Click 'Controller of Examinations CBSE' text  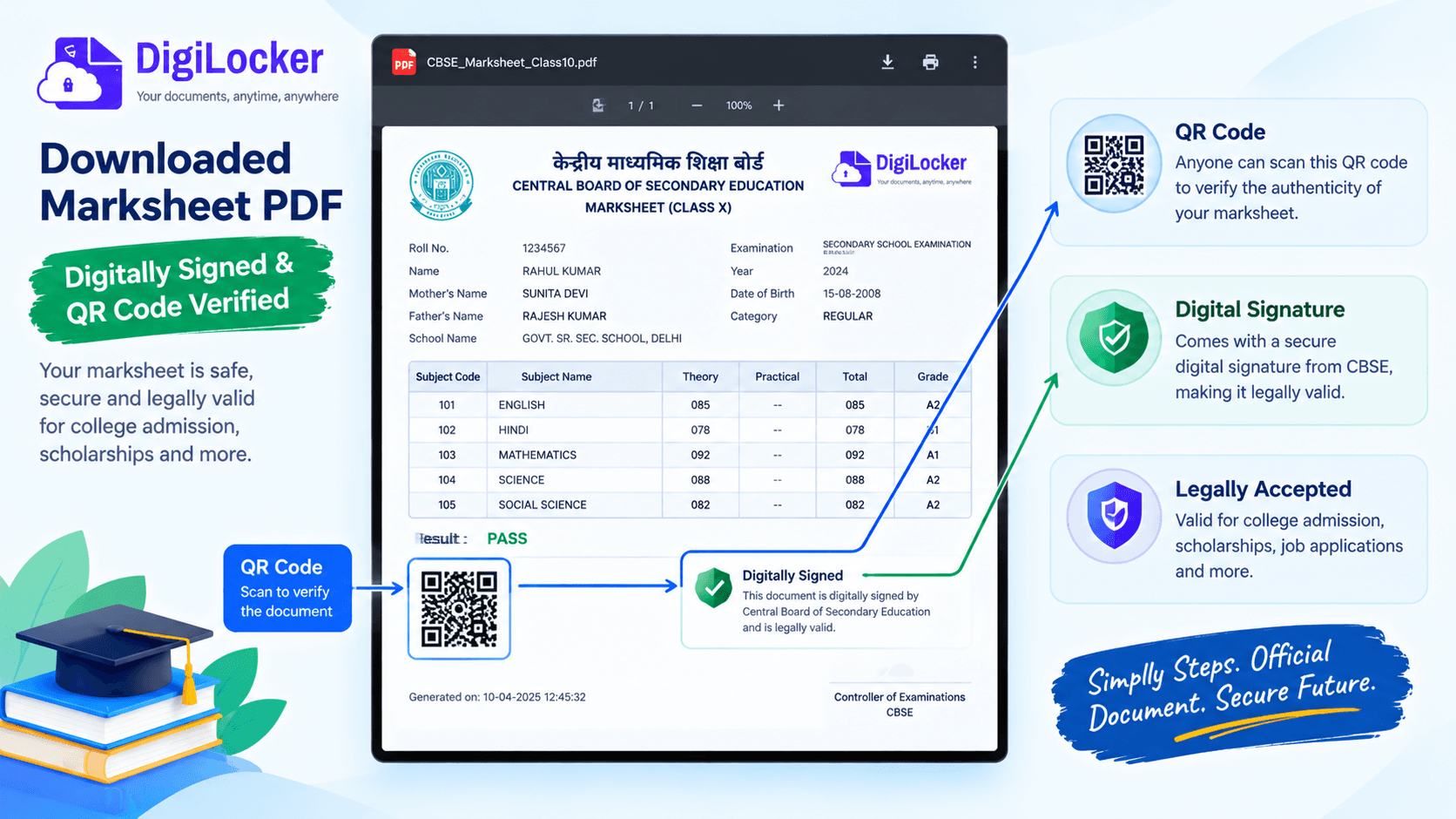click(900, 704)
